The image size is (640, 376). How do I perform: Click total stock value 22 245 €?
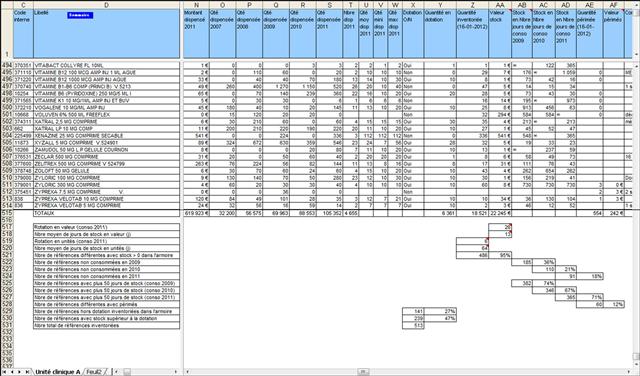pyautogui.click(x=500, y=213)
